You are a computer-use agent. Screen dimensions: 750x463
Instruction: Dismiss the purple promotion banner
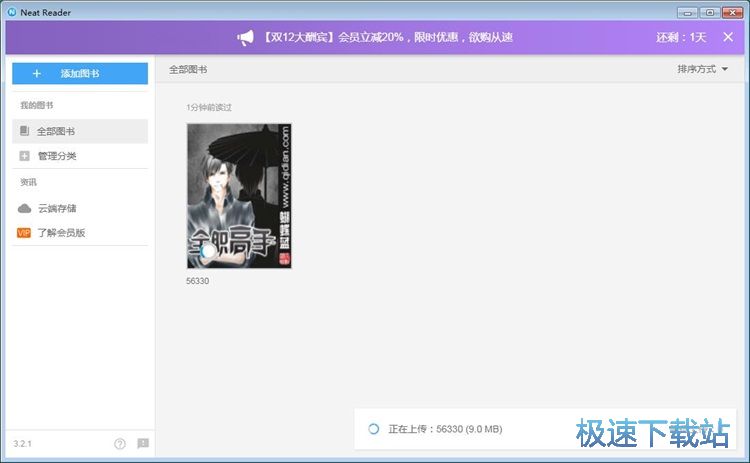point(728,37)
